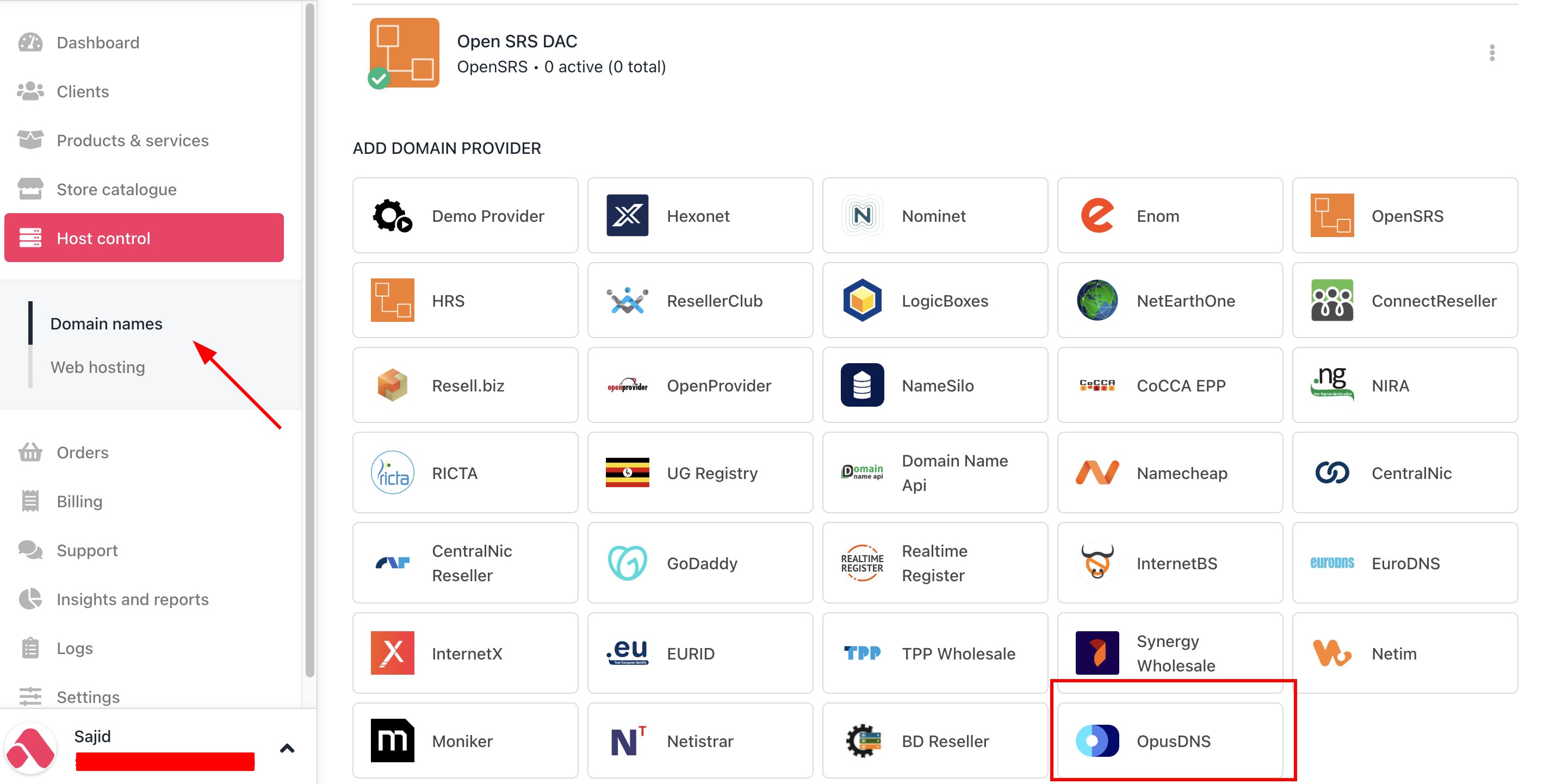Image resolution: width=1550 pixels, height=784 pixels.
Task: Click the OpenSRS orange logo in provider grid
Action: point(1332,215)
